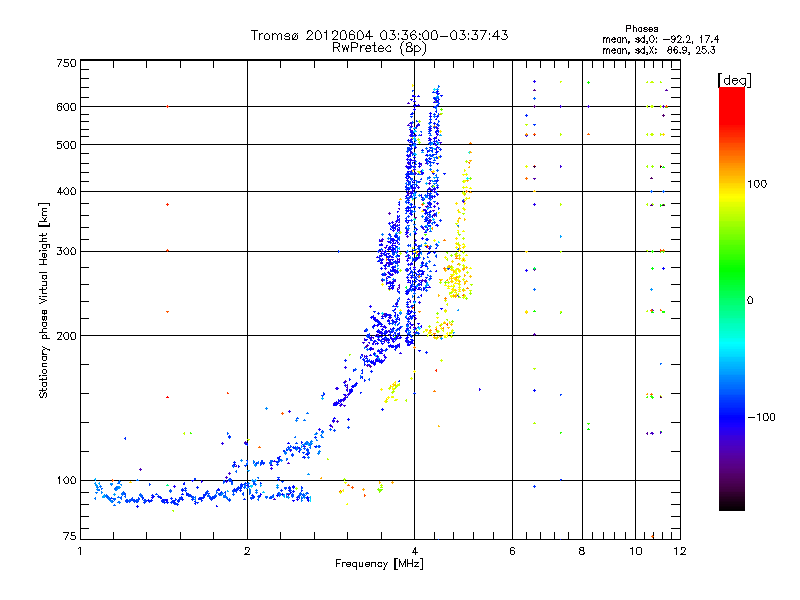Click the 'mean, sd,X: 86.9, 25.3' statistic
The width and height of the screenshot is (800, 600).
659,50
